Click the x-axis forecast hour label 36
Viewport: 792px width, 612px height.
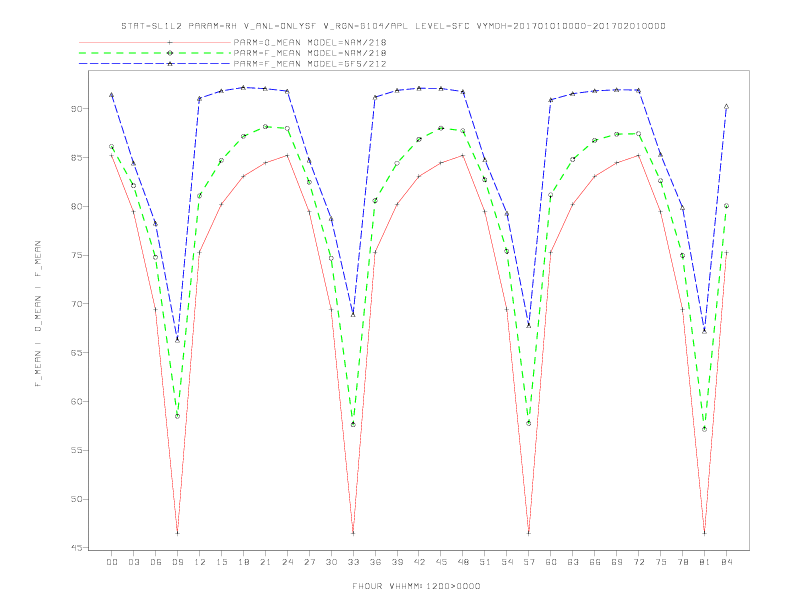click(375, 562)
